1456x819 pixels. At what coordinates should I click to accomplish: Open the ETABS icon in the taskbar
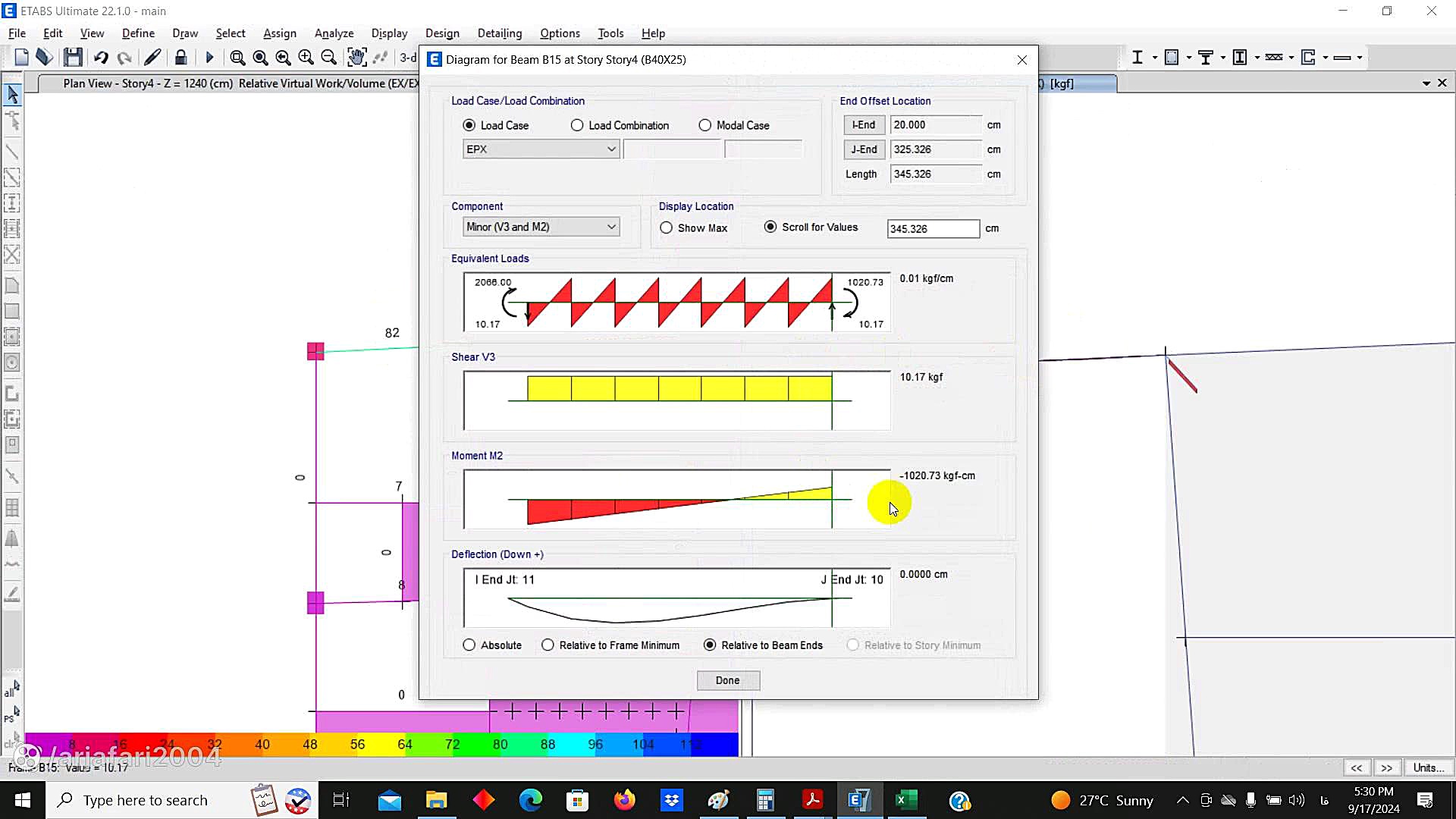pyautogui.click(x=859, y=800)
